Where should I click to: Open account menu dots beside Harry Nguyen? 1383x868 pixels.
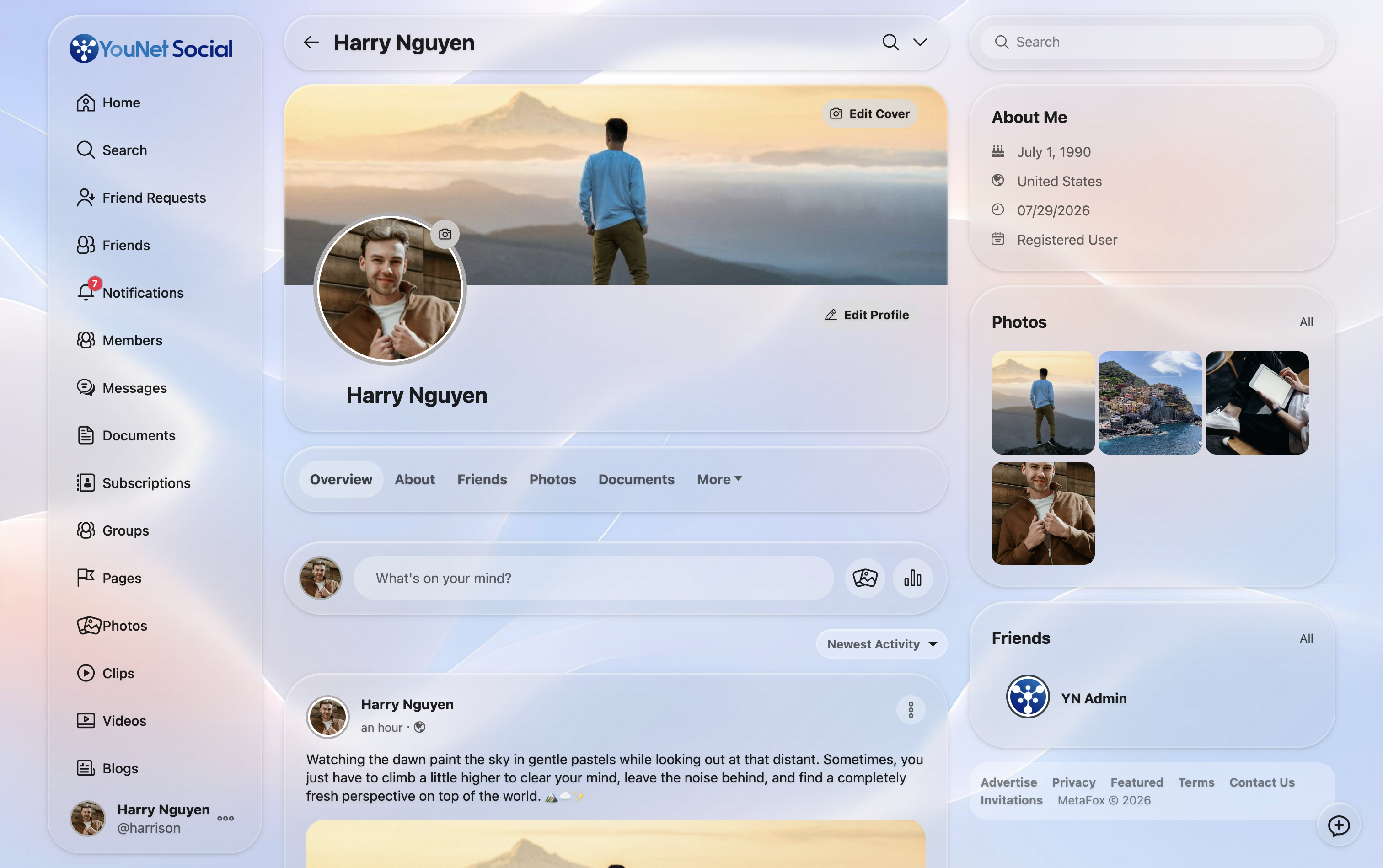[x=225, y=819]
